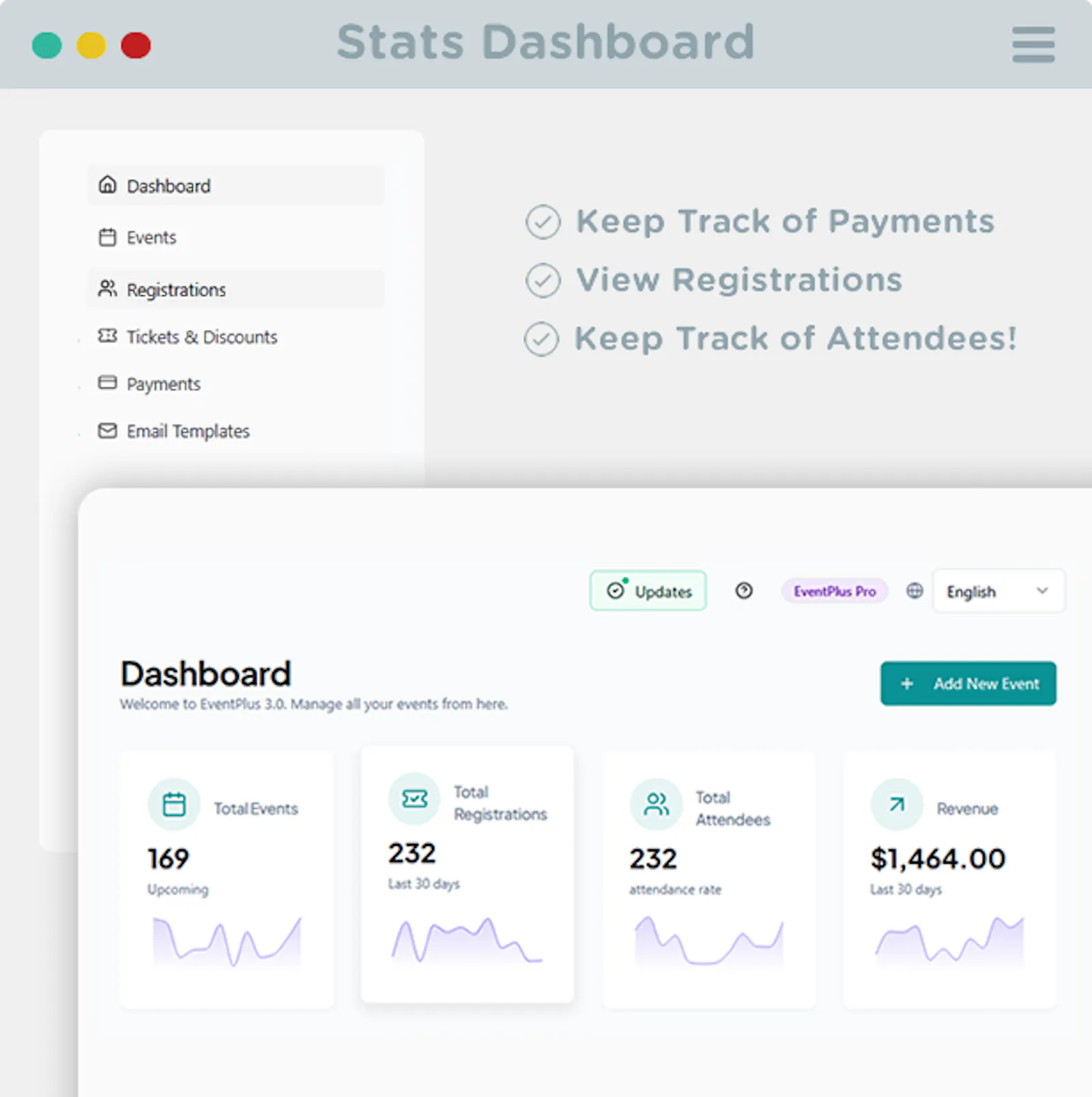This screenshot has height=1097, width=1092.
Task: Click the Total Attendees sparkline chart
Action: click(x=708, y=941)
